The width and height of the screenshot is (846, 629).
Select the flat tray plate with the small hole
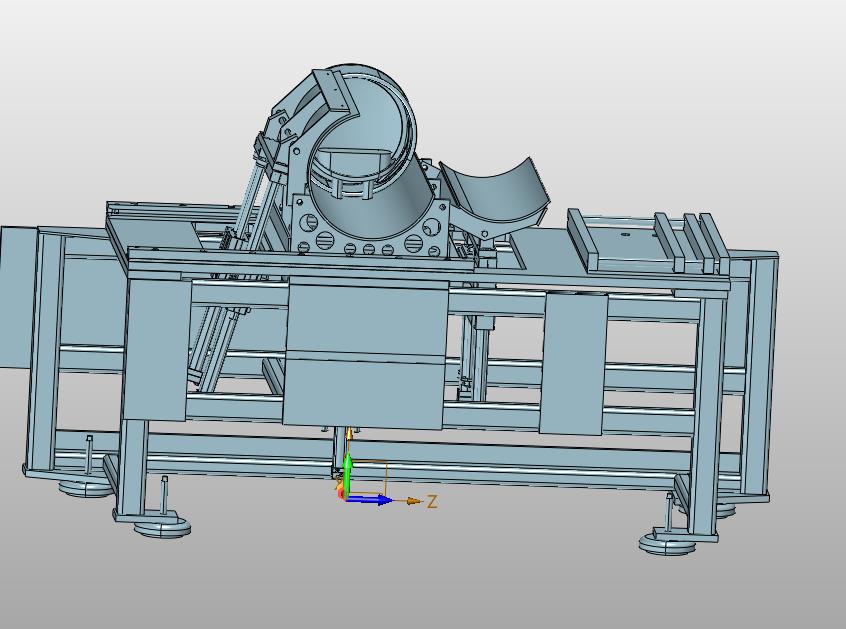(624, 243)
